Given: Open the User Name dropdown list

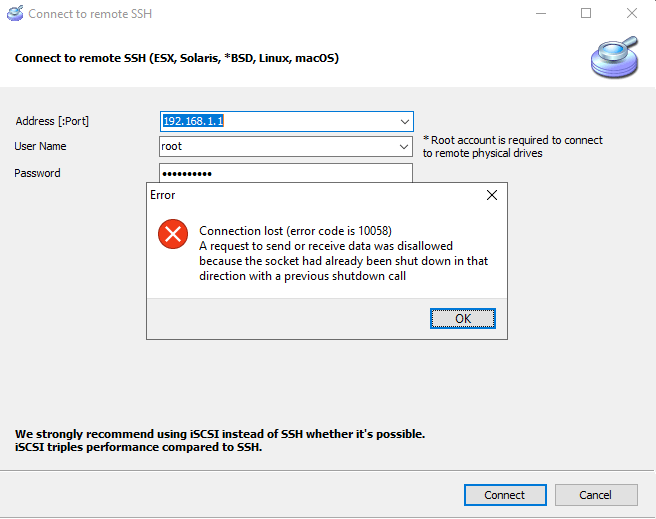Looking at the screenshot, I should click(x=404, y=146).
